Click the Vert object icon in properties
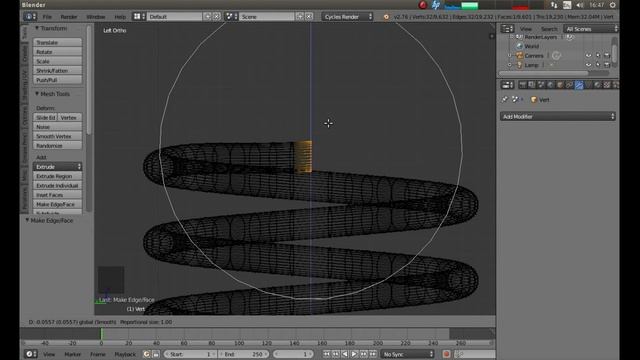The image size is (640, 360). [533, 100]
